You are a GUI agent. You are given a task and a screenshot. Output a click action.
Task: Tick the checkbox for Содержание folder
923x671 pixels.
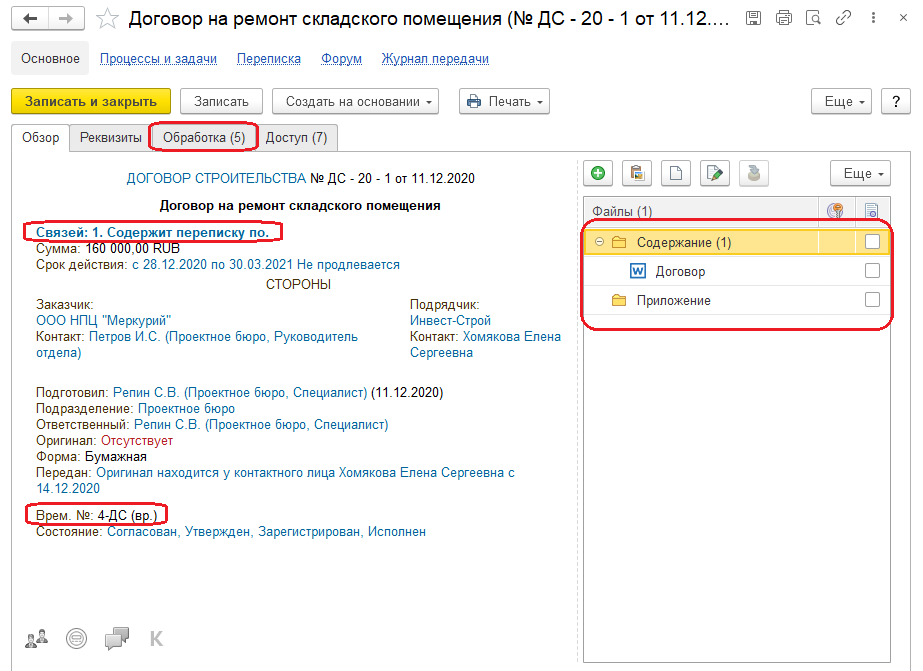pyautogui.click(x=873, y=242)
